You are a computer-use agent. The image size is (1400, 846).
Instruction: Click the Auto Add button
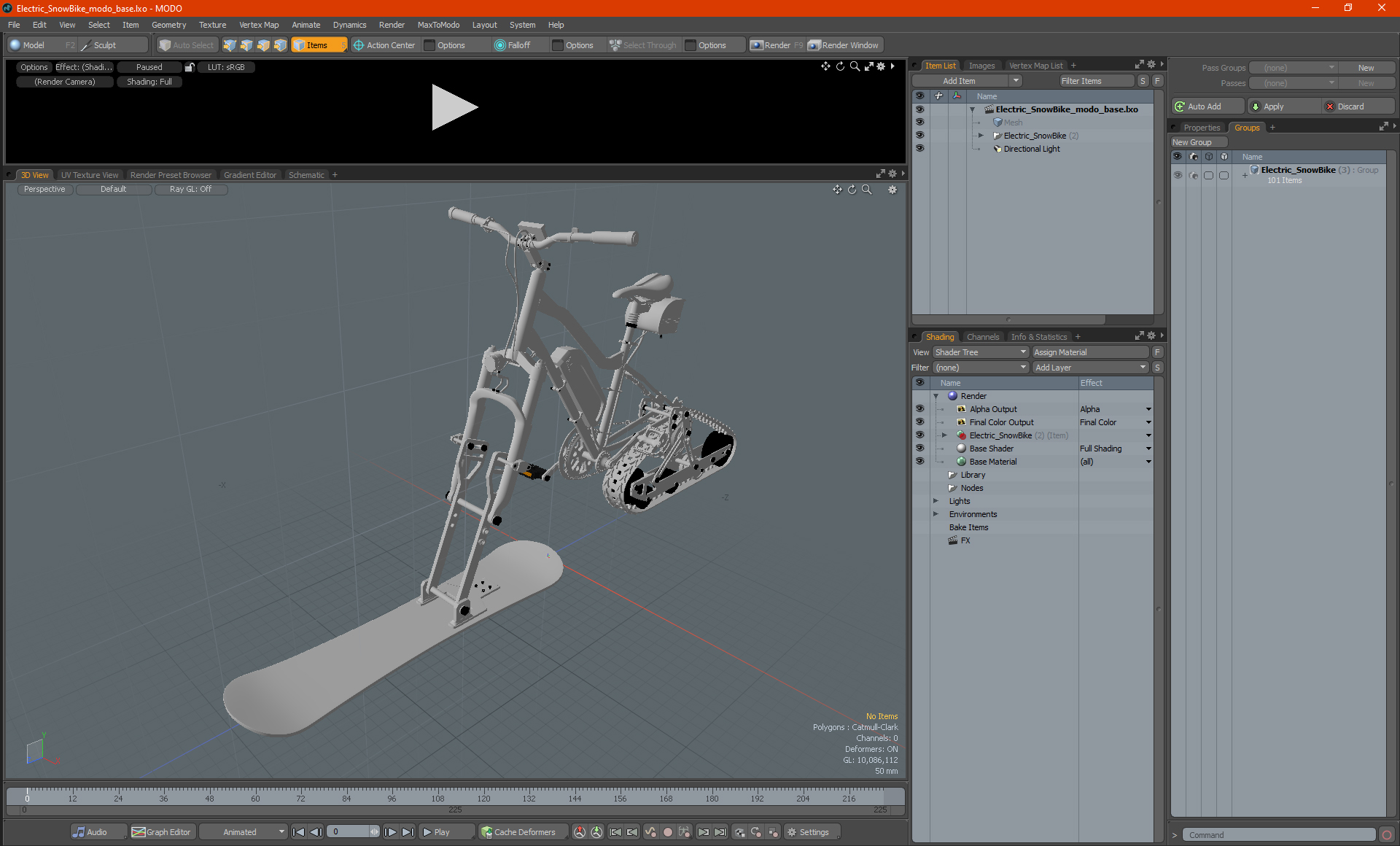point(1204,106)
